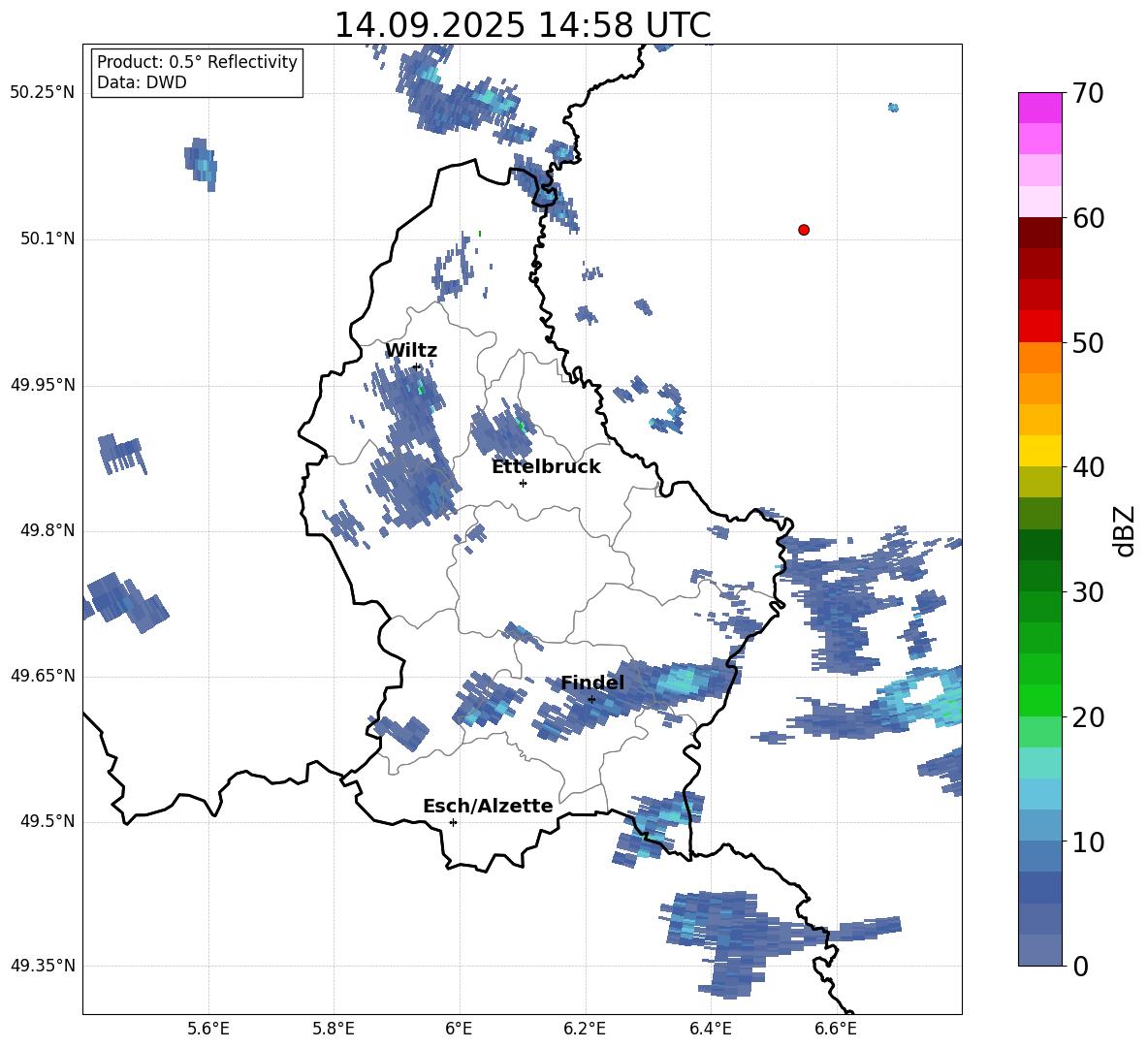The width and height of the screenshot is (1148, 1048).
Task: Click the dark maroon colorbar segment below 60
Action: 1040,233
